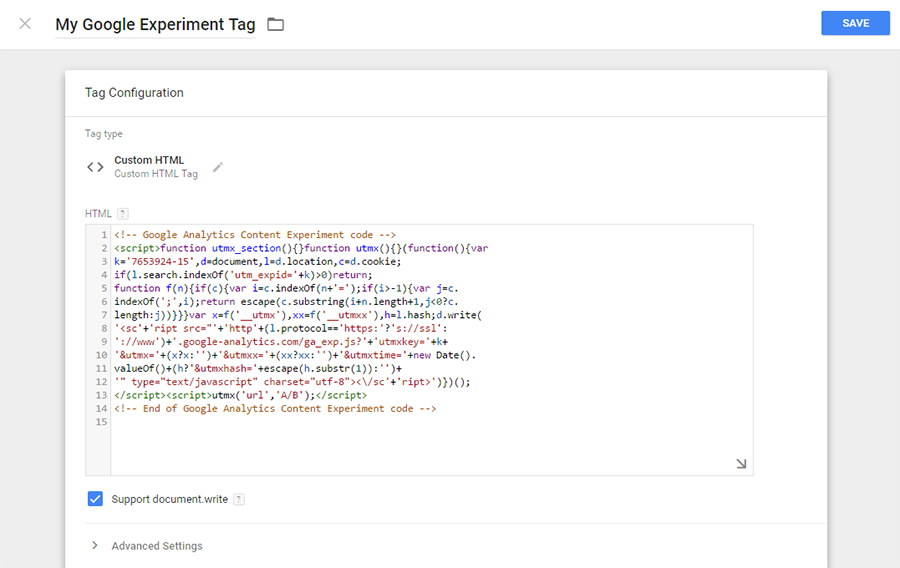
Task: Open the help icon beside HTML label
Action: 122,214
